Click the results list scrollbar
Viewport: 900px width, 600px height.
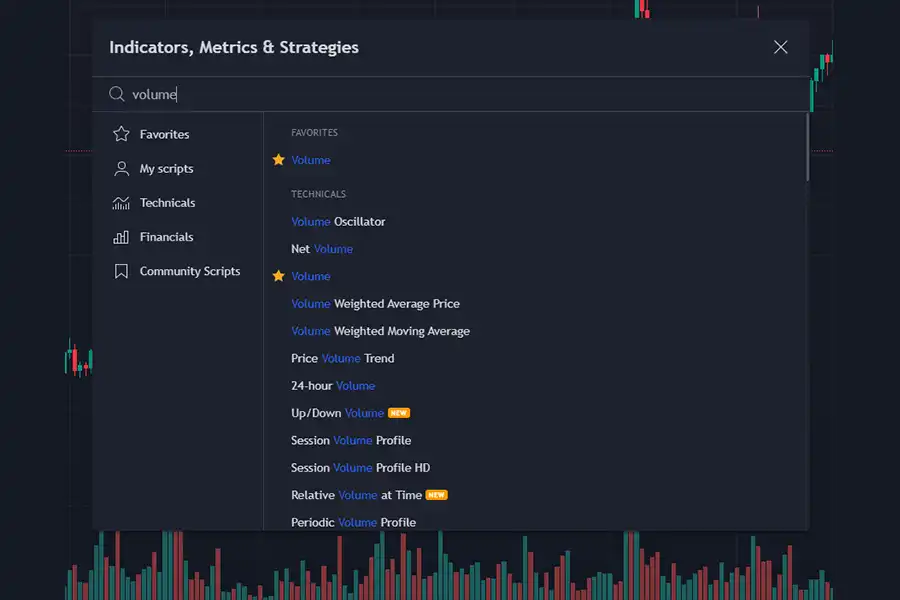[807, 147]
